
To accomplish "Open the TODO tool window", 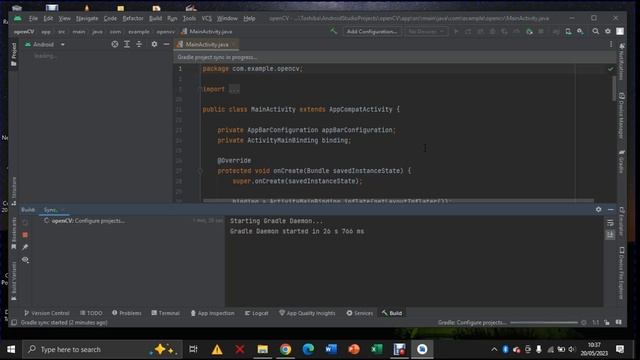I will 91,313.
